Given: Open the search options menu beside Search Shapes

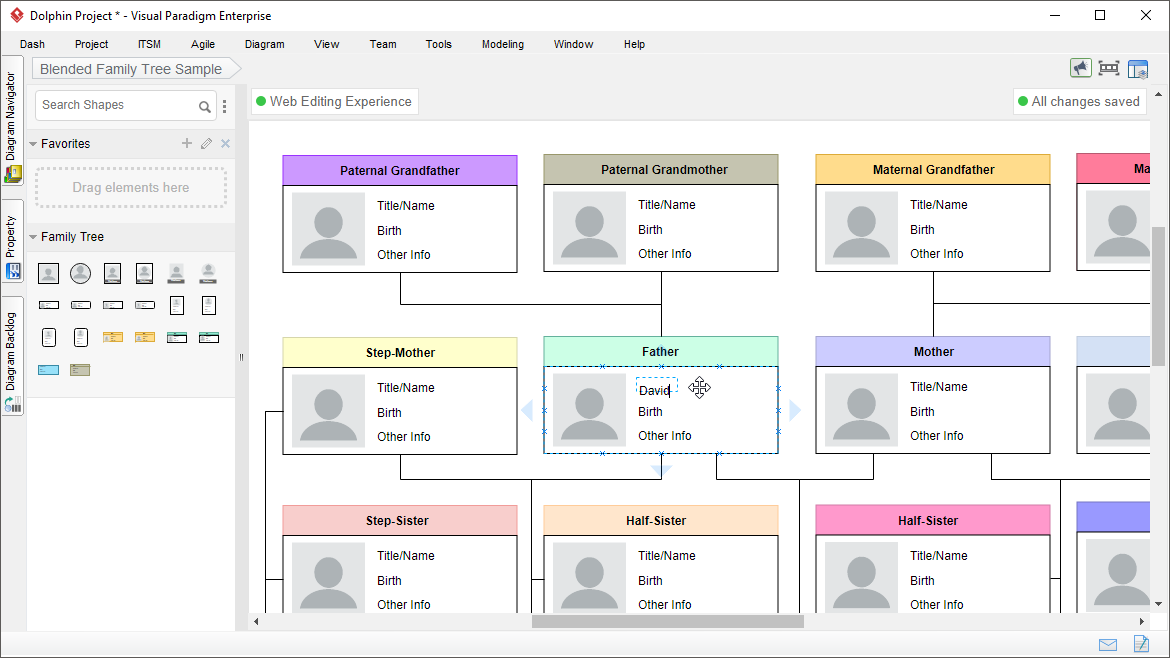Looking at the screenshot, I should point(224,105).
